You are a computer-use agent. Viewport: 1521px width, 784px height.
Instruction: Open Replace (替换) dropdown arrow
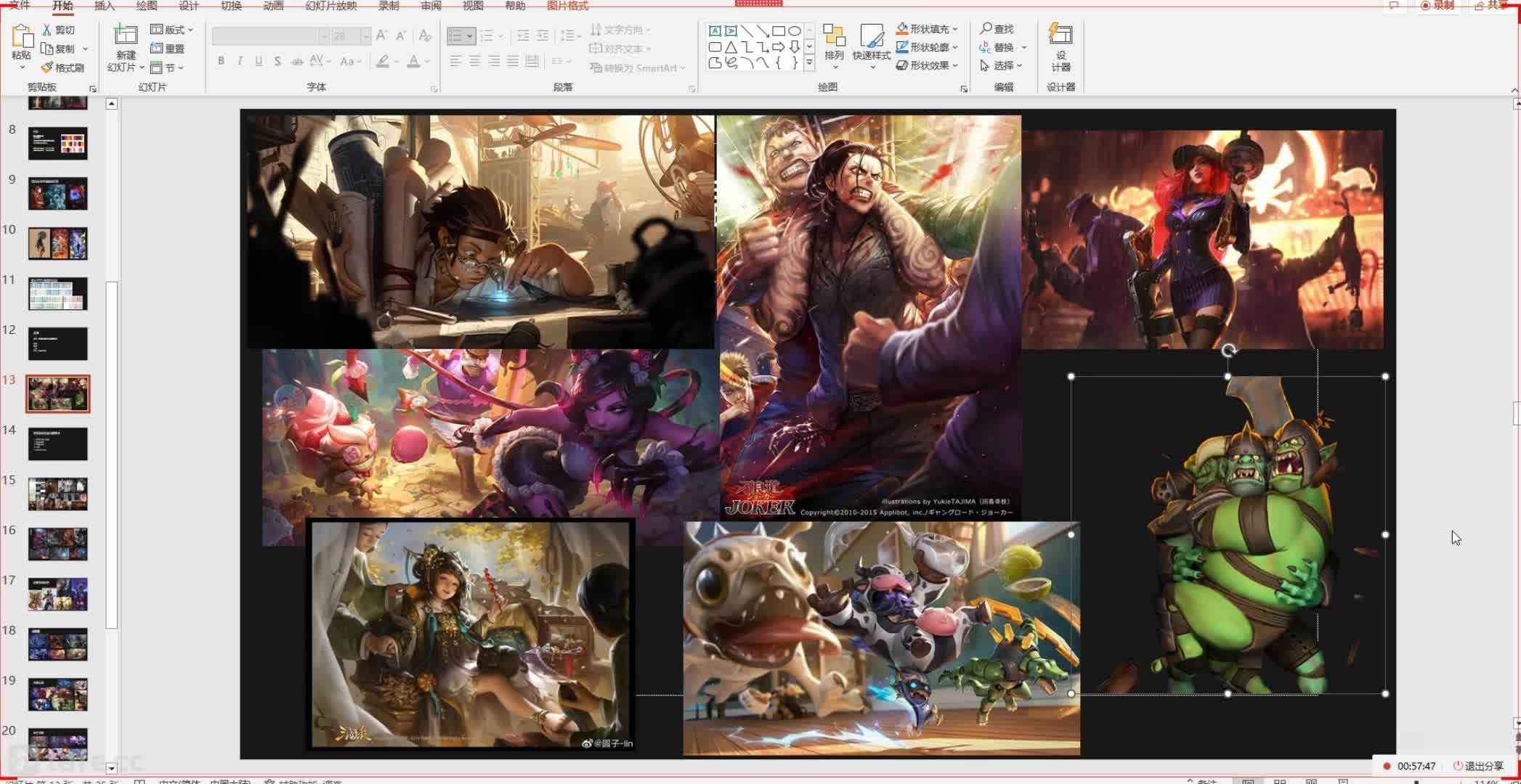coord(1024,47)
